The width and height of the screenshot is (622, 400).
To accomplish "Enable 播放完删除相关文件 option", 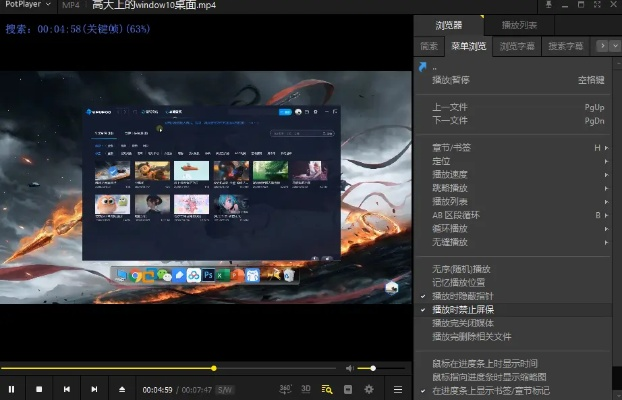I will (513, 337).
